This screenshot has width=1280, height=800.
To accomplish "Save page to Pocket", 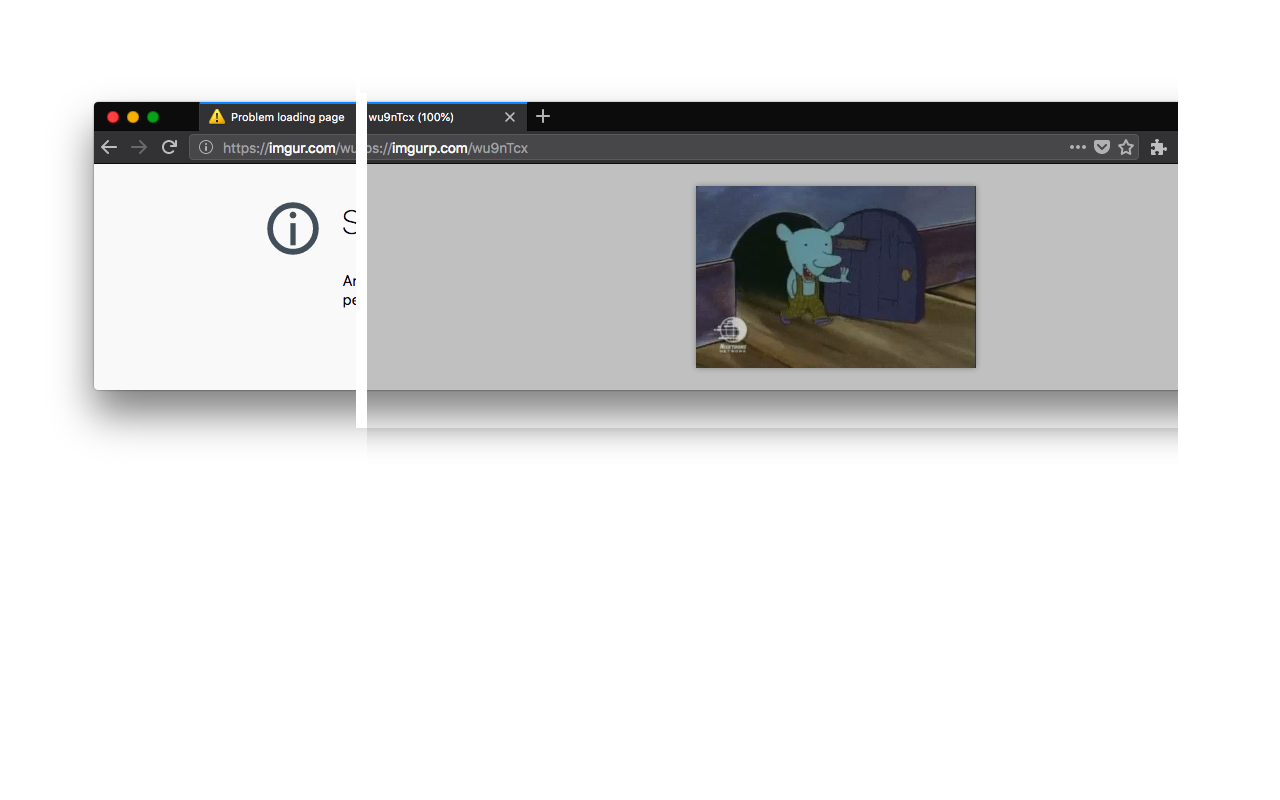I will (x=1102, y=147).
